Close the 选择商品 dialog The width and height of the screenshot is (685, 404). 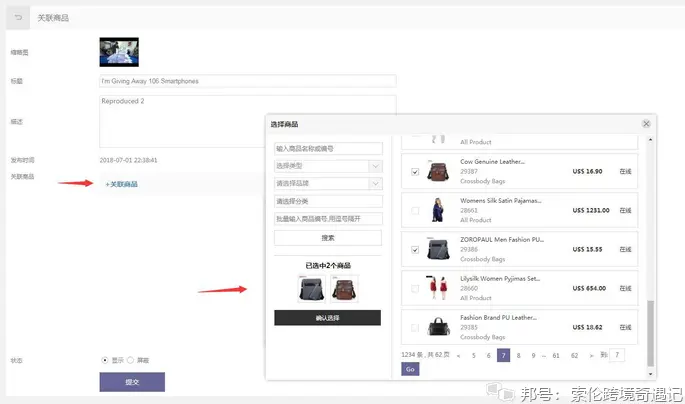[x=646, y=123]
